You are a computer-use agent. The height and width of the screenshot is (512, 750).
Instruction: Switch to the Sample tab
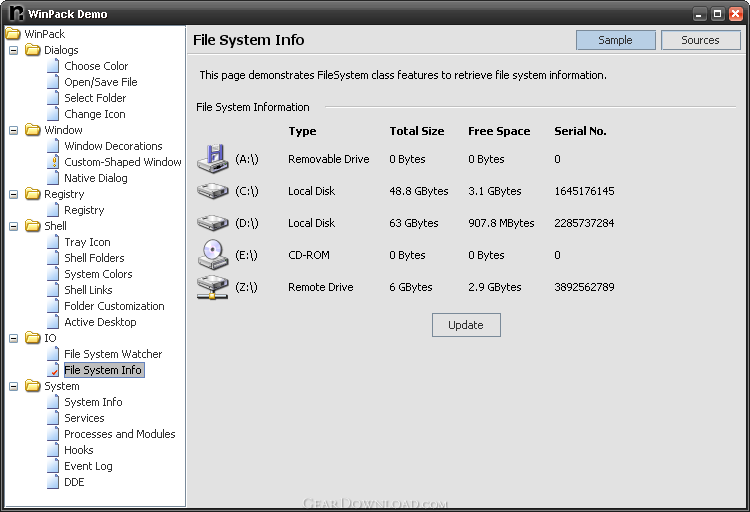point(616,40)
